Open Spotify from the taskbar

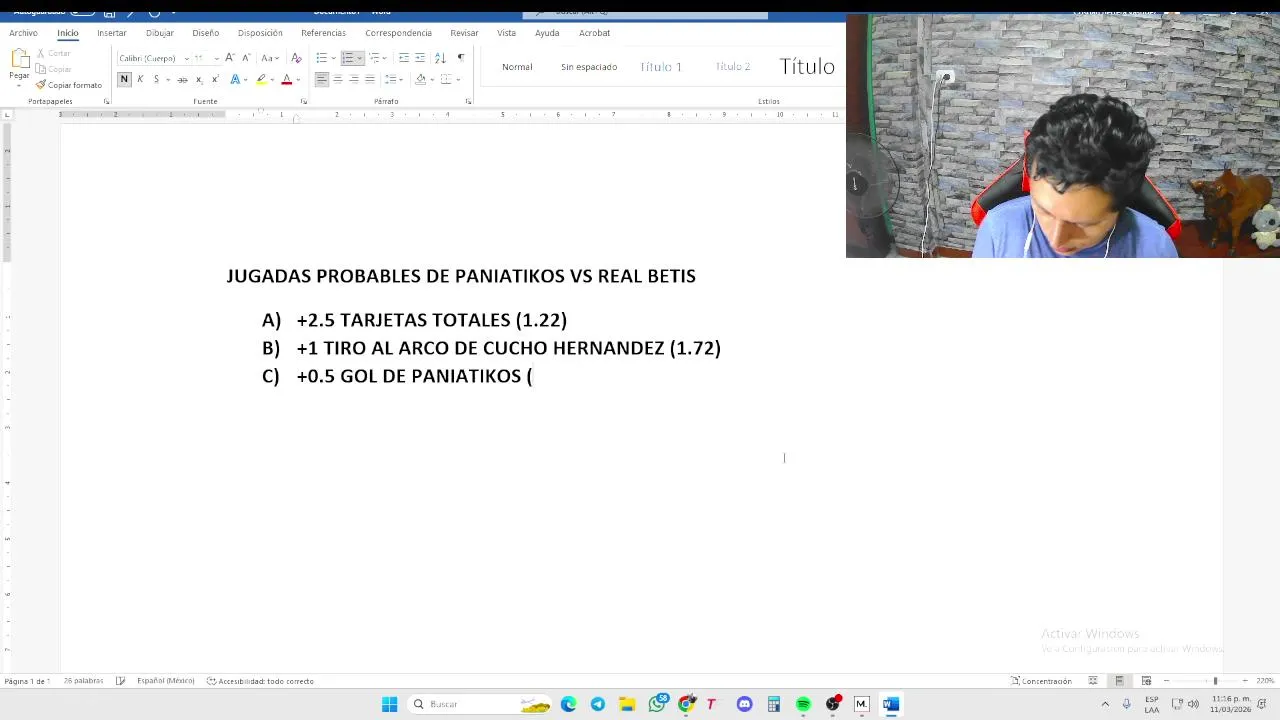tap(803, 704)
